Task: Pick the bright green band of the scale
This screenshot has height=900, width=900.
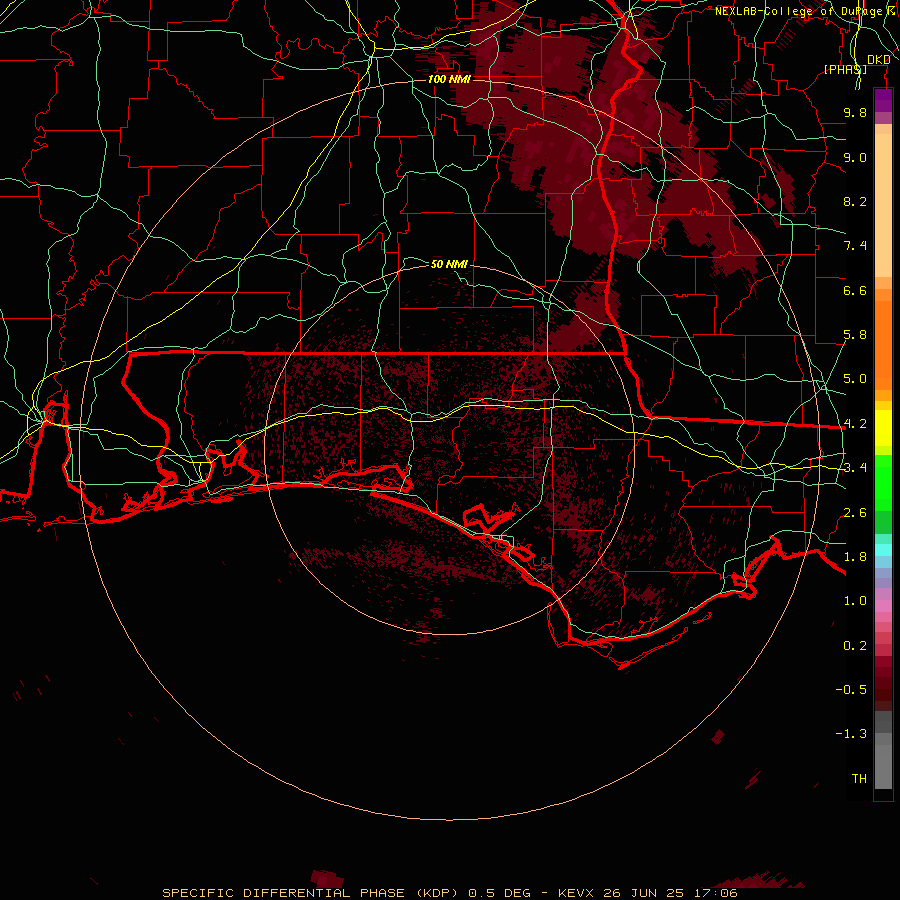Action: (x=883, y=483)
